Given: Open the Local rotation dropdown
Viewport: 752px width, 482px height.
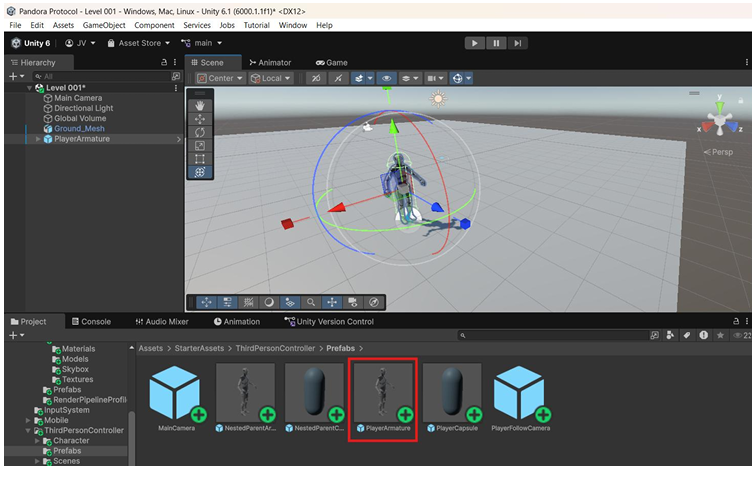Looking at the screenshot, I should pos(271,78).
